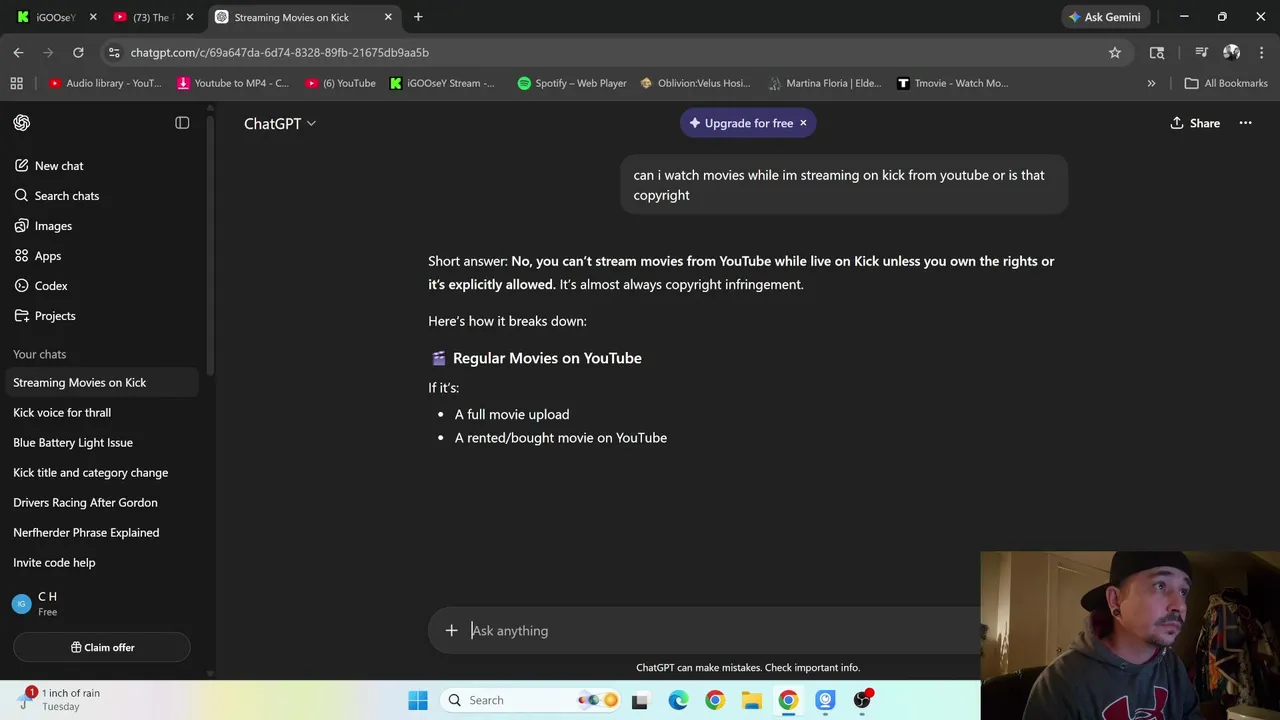Dismiss the Upgrade for free banner

point(803,123)
